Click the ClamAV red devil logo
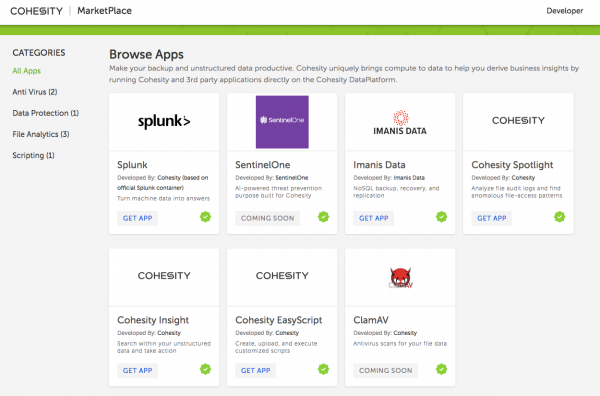This screenshot has width=600, height=396. point(400,277)
